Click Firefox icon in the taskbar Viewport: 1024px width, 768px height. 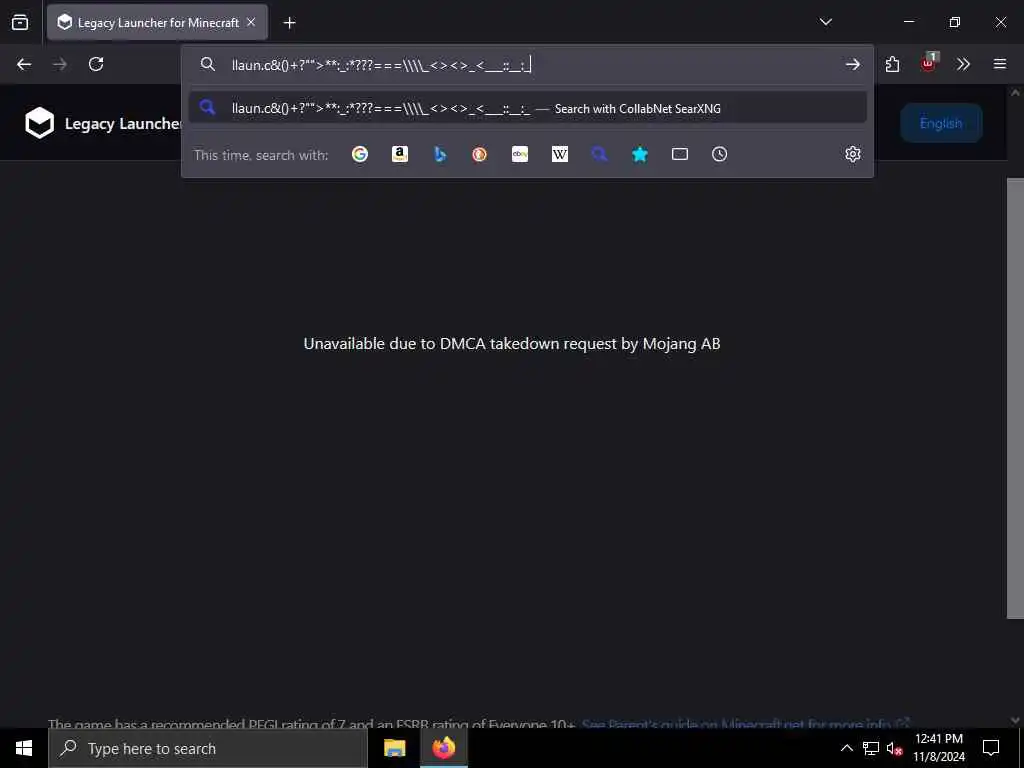[443, 748]
